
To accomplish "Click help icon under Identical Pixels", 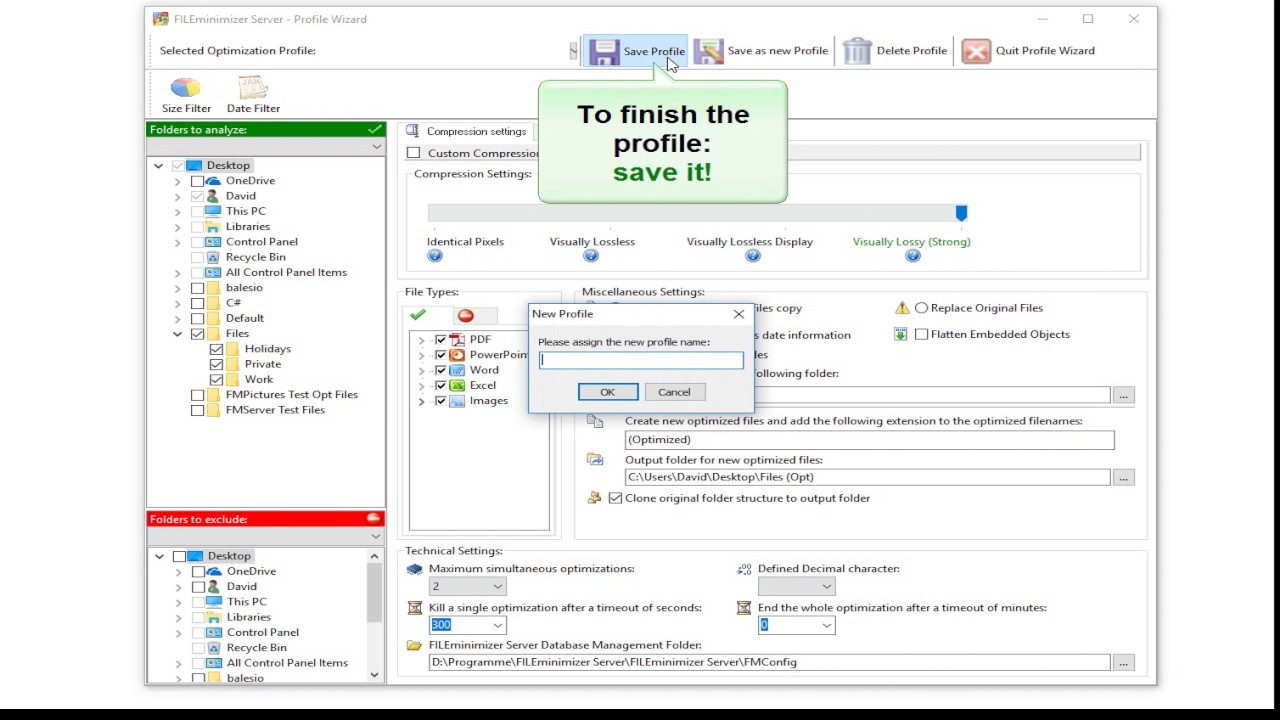I will click(x=435, y=256).
